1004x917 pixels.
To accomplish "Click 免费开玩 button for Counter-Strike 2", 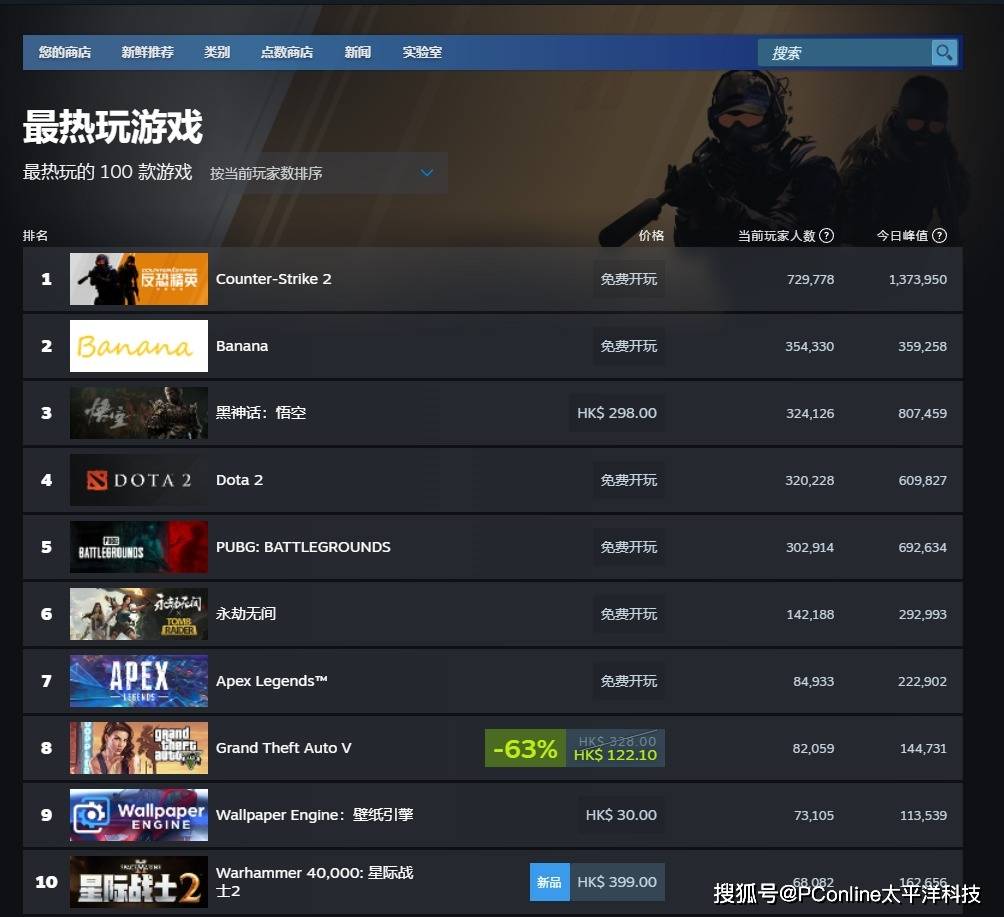I will click(629, 279).
